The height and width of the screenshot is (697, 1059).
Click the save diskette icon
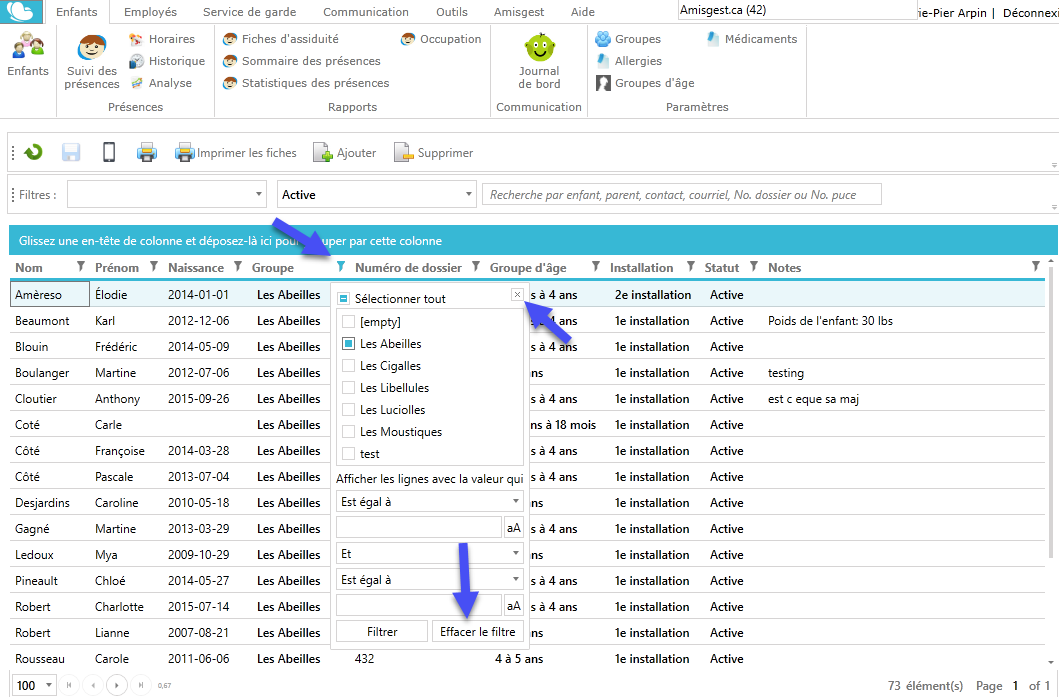point(71,153)
